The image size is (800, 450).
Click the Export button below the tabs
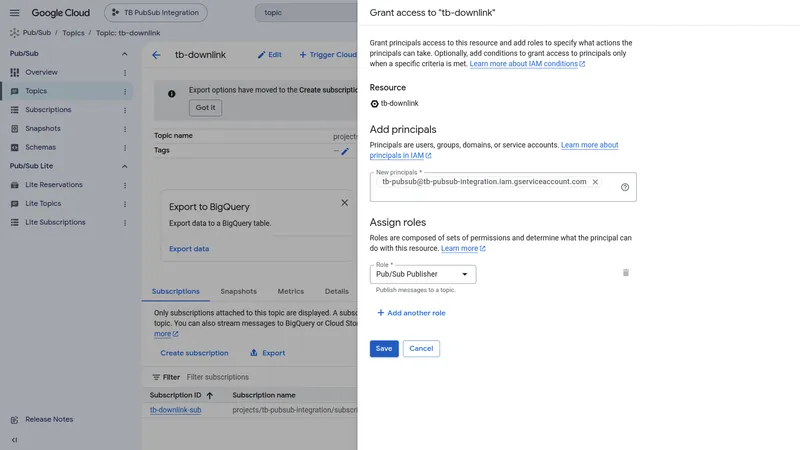(268, 353)
